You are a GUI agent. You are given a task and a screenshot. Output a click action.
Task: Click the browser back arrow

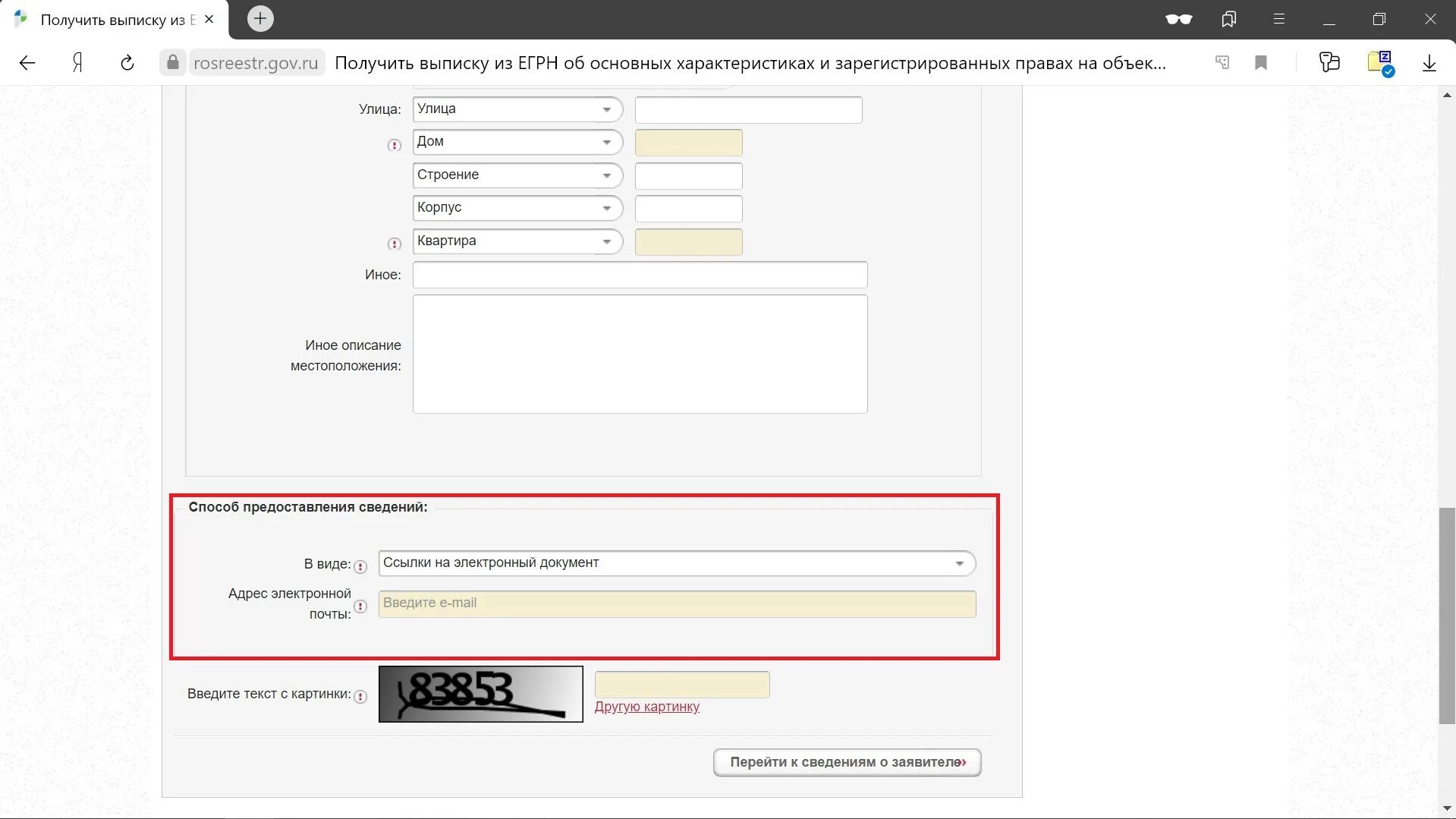27,63
